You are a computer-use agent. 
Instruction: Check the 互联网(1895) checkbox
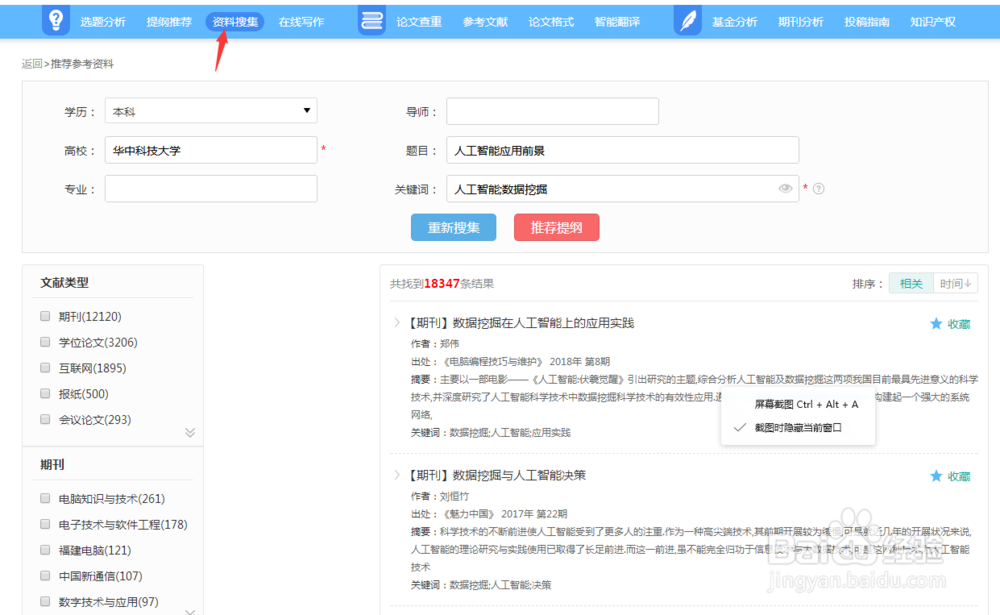(x=45, y=367)
